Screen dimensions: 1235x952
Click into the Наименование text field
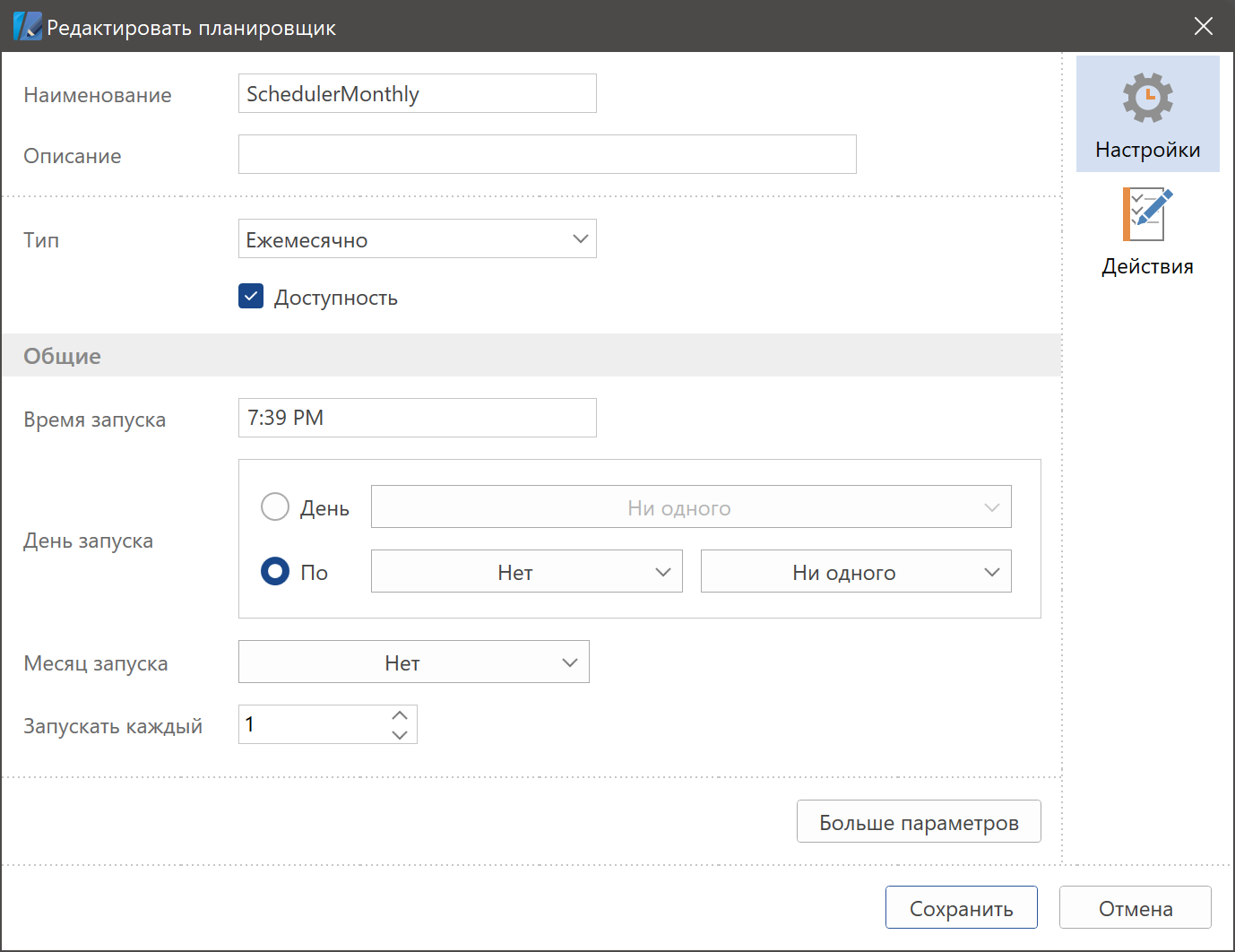(417, 94)
